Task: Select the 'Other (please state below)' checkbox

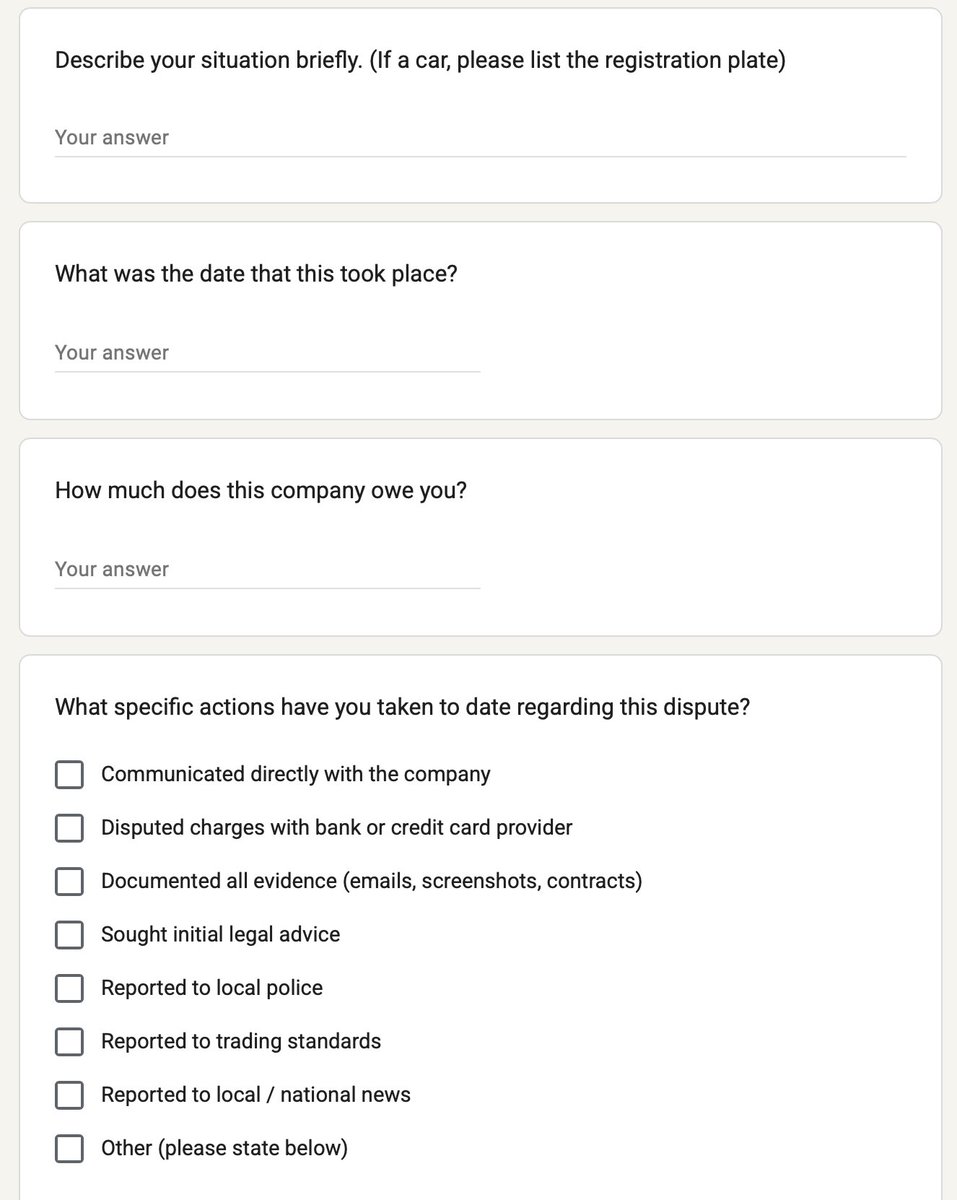Action: pyautogui.click(x=69, y=1148)
